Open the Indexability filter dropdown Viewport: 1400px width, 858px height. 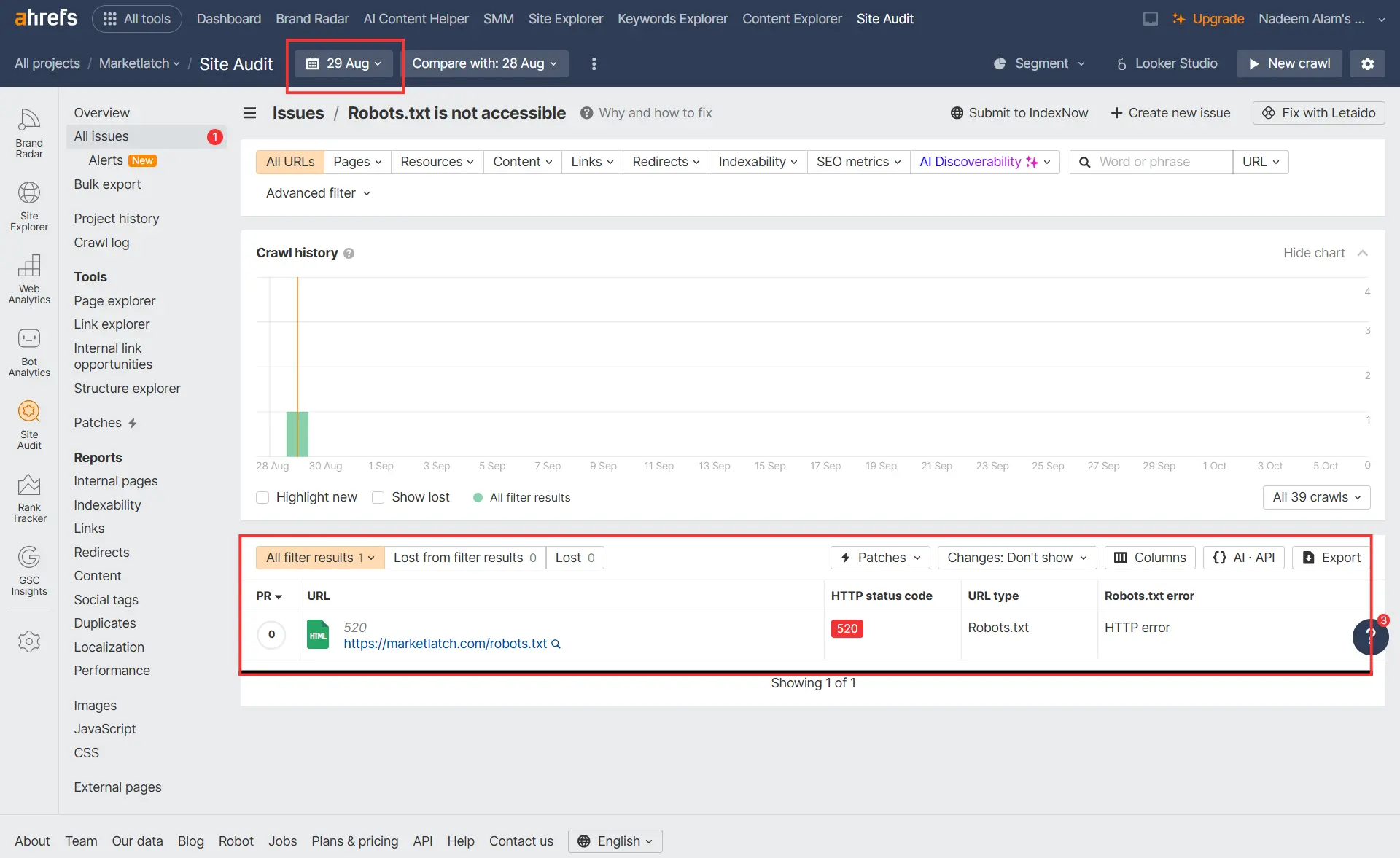pos(758,162)
